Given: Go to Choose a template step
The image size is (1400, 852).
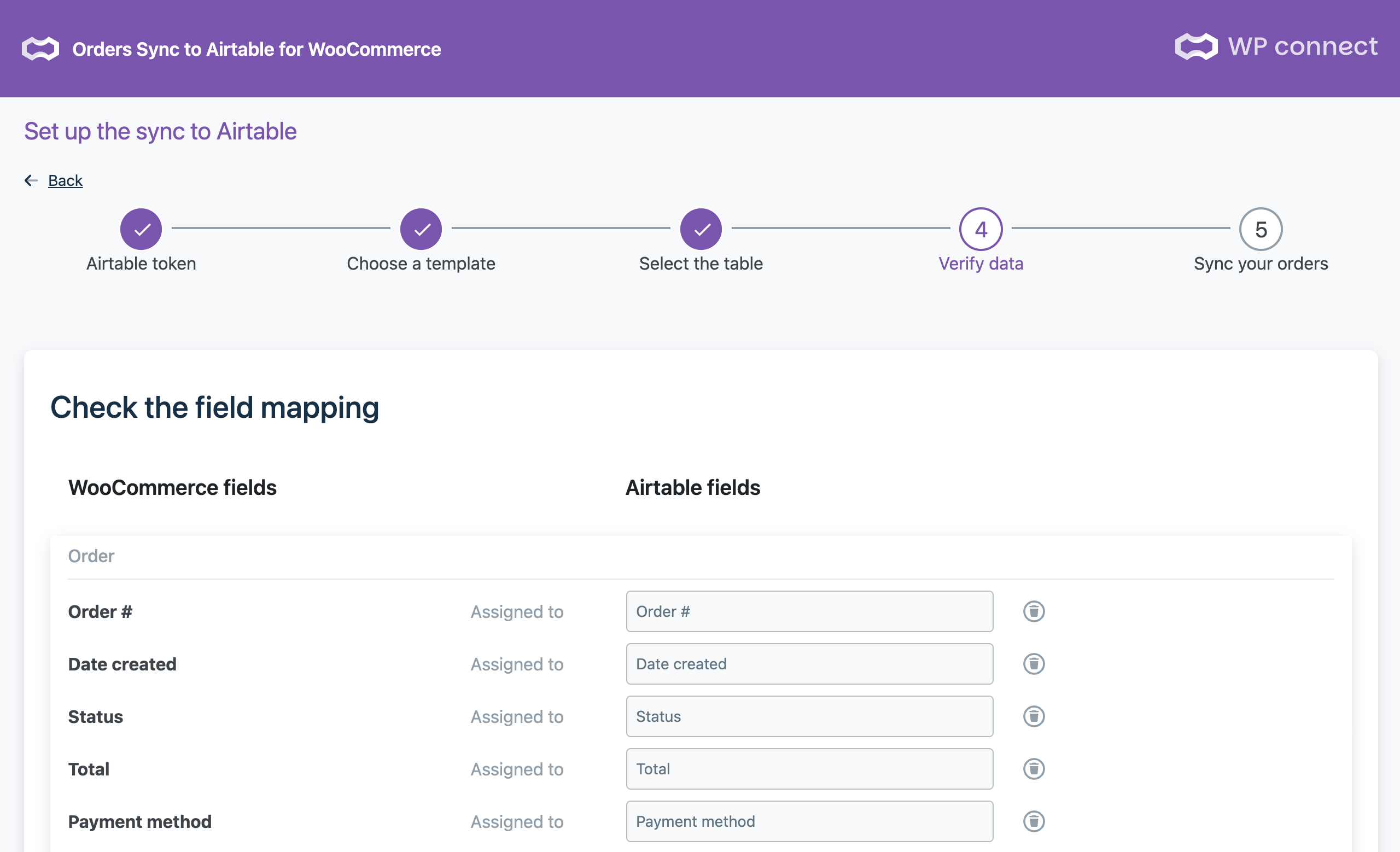Looking at the screenshot, I should click(421, 230).
